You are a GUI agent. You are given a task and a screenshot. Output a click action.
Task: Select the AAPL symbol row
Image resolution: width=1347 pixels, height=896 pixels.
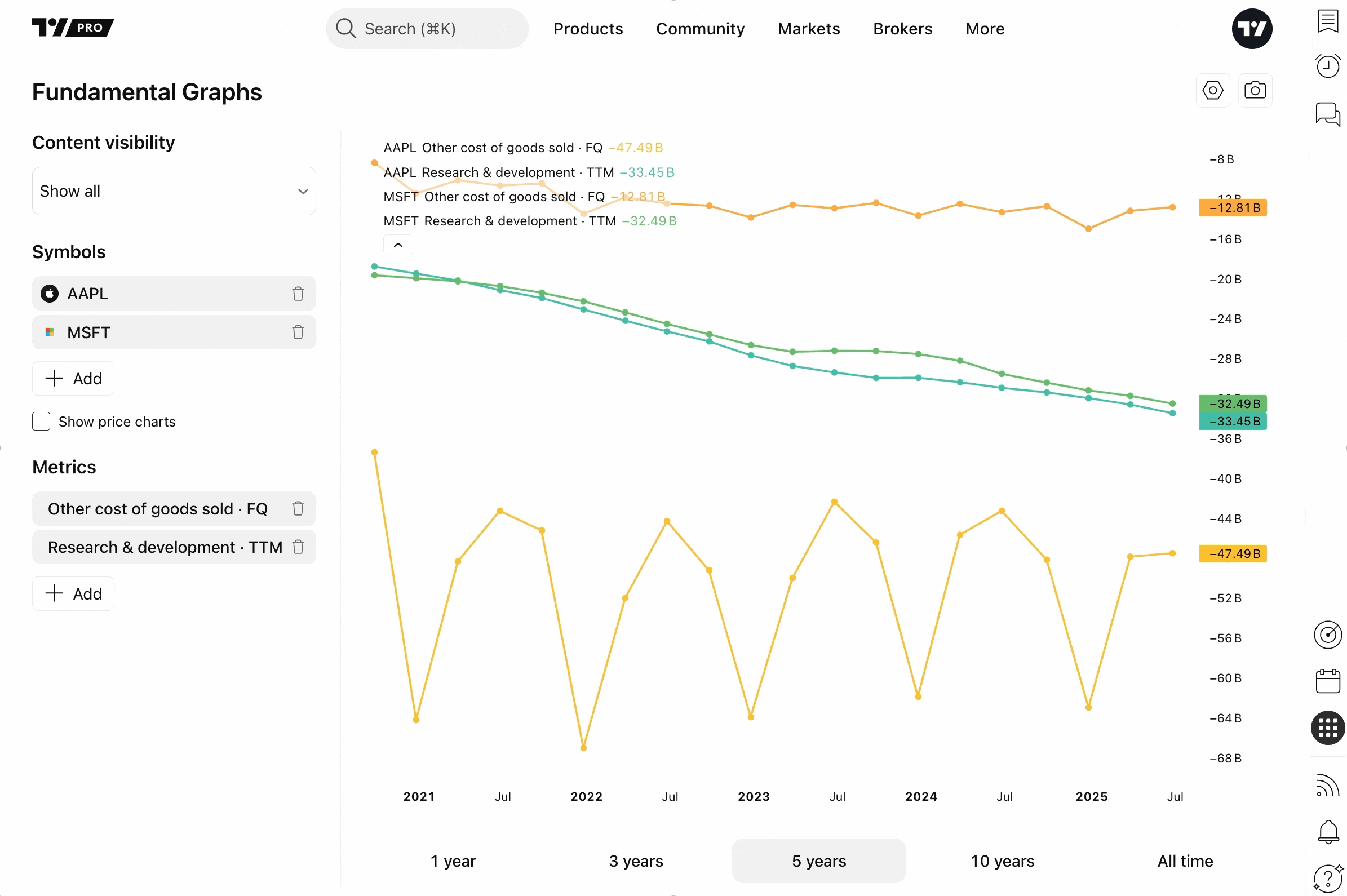coord(174,294)
